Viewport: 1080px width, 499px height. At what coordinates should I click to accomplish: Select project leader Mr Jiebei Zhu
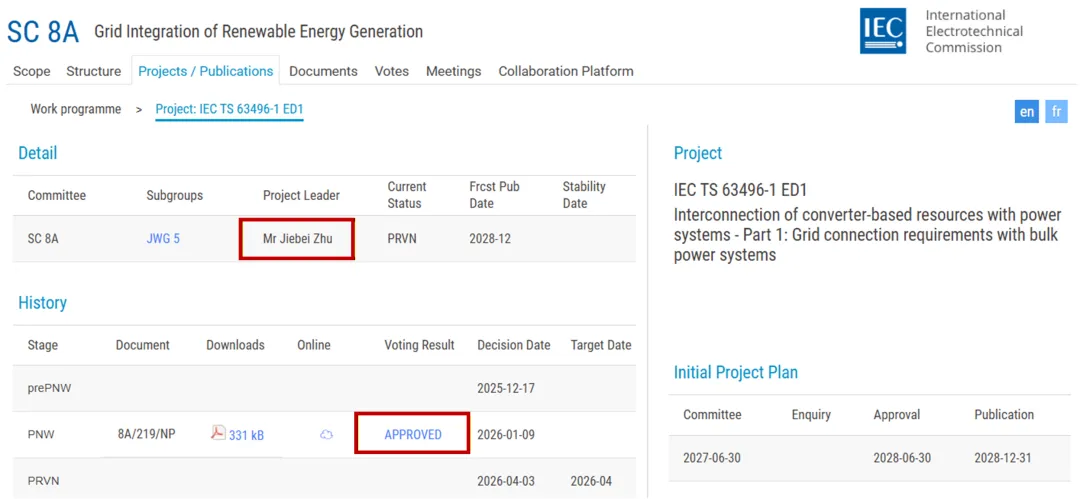click(x=297, y=239)
